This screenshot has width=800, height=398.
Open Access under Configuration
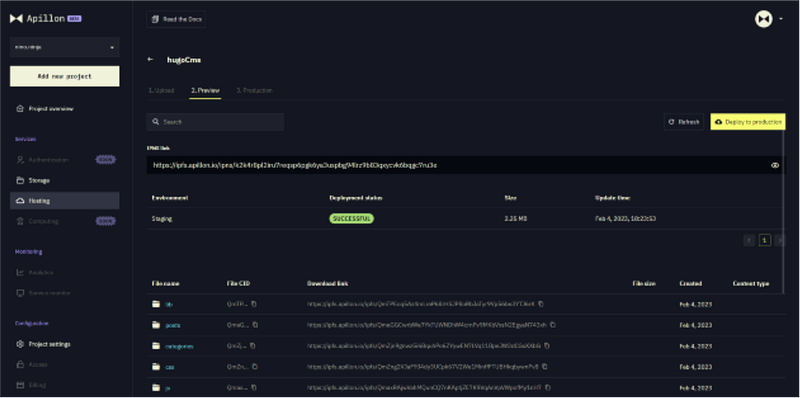[38, 364]
